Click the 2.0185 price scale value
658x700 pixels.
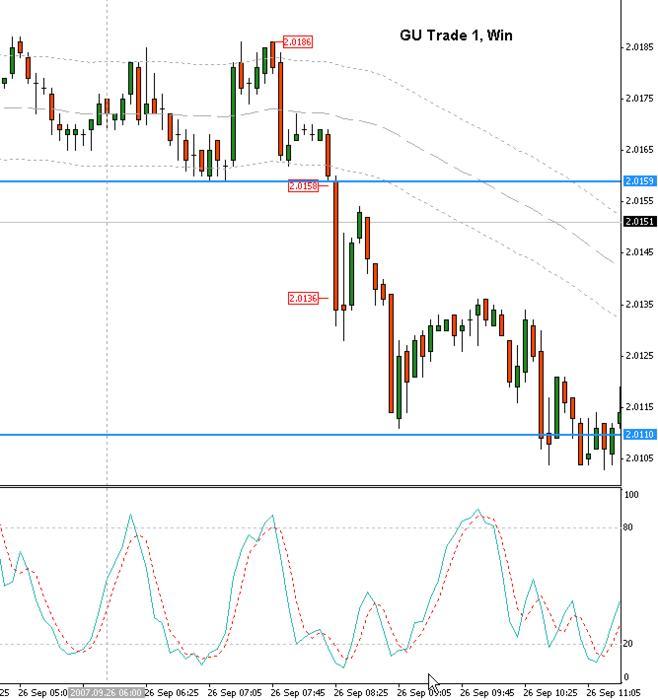pyautogui.click(x=639, y=47)
